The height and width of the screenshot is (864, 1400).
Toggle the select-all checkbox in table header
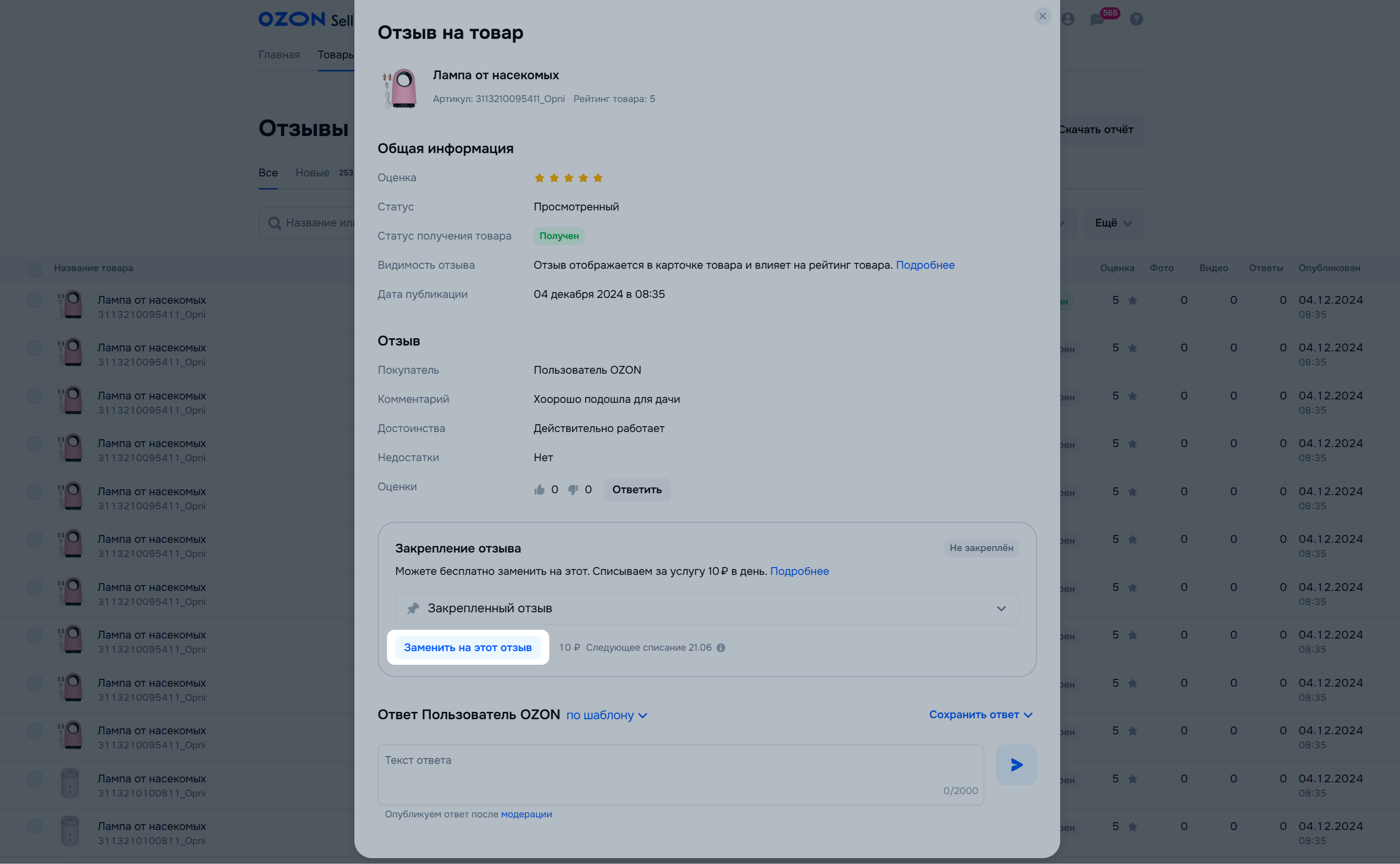click(x=35, y=269)
